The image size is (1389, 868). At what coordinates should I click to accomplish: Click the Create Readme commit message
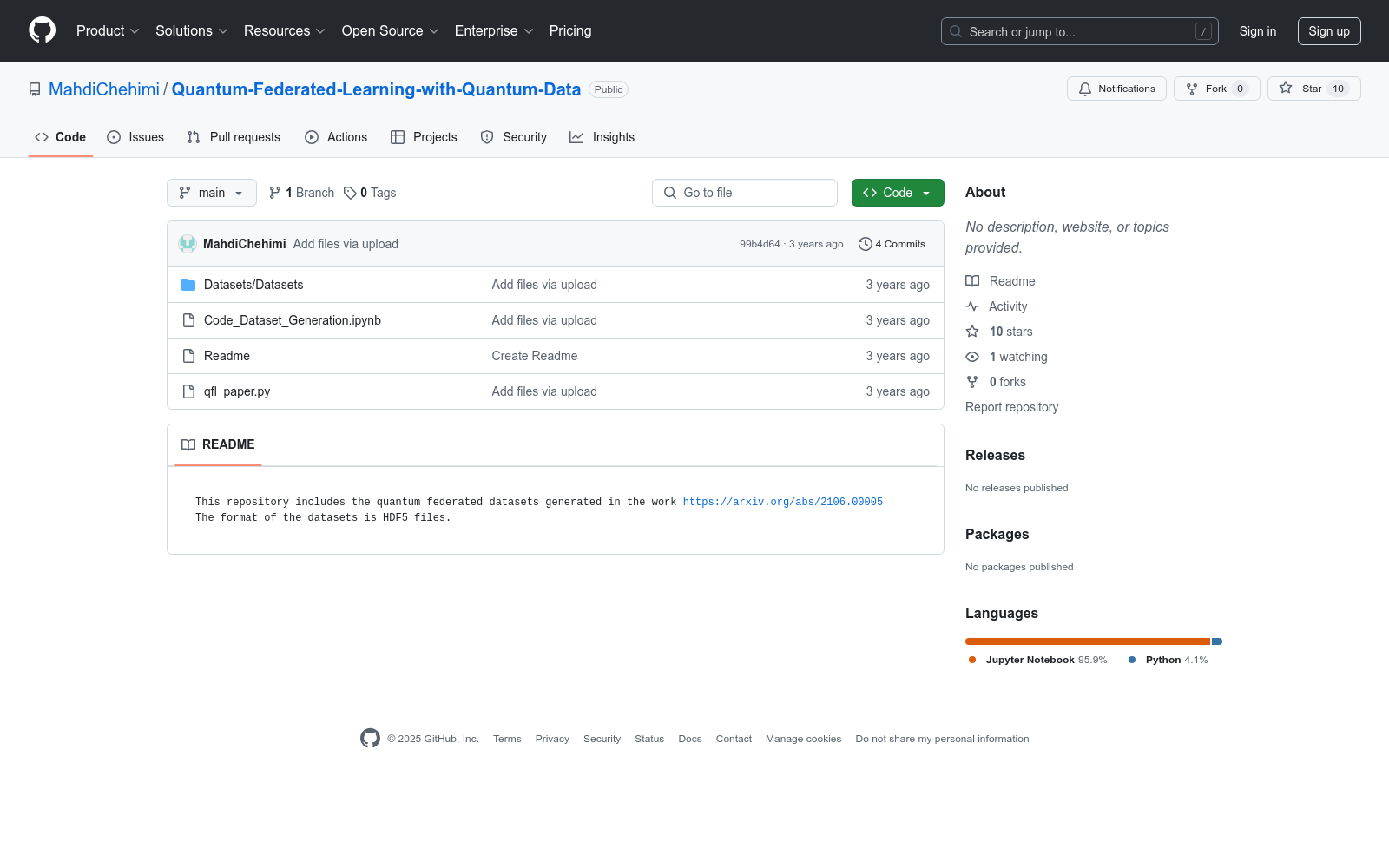point(535,356)
